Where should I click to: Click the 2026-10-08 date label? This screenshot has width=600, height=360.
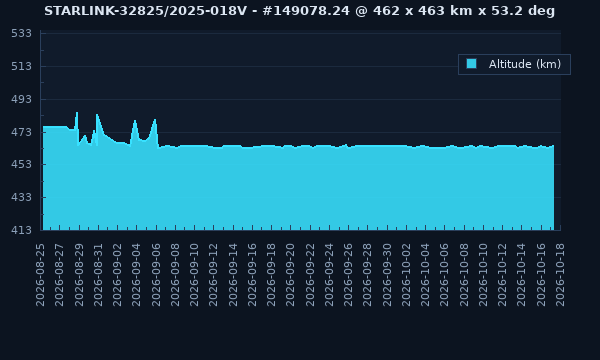pyautogui.click(x=464, y=275)
